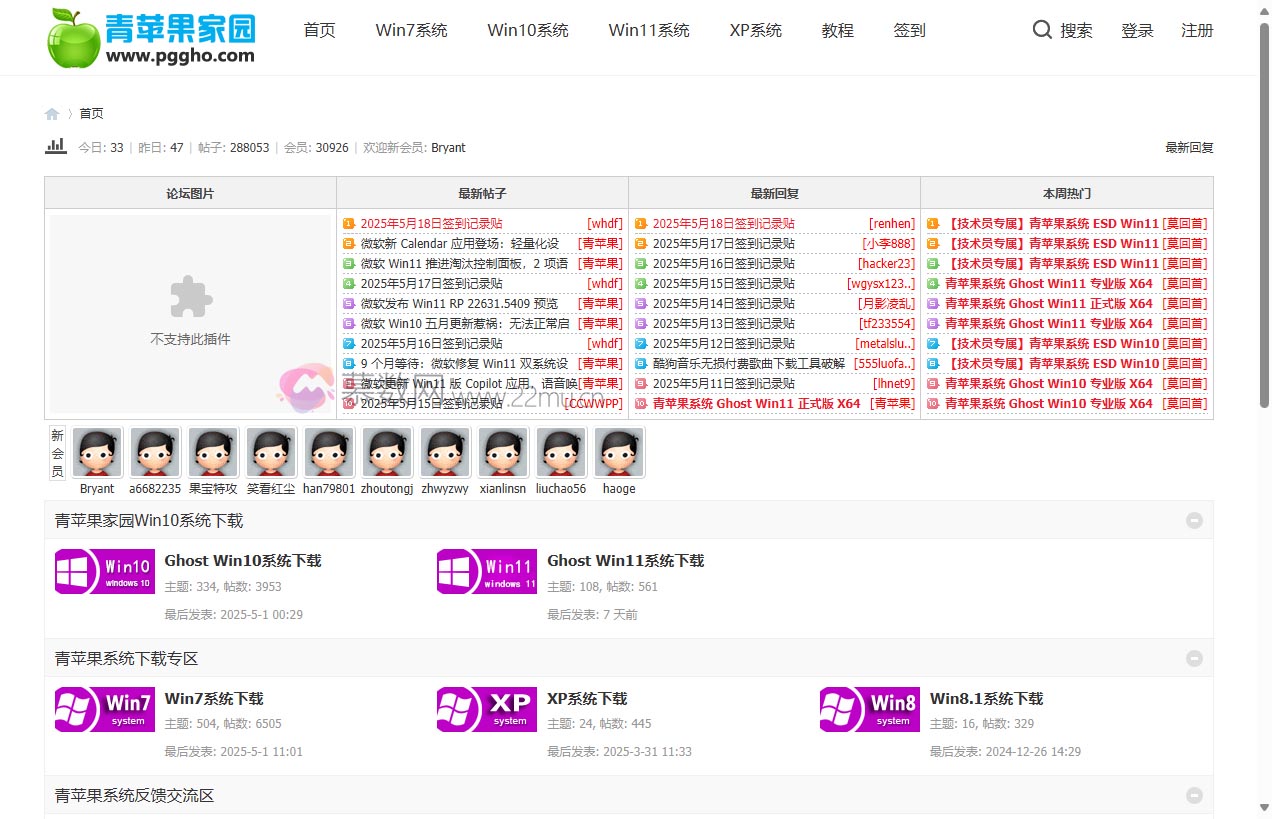Click the home breadcrumb icon
This screenshot has height=819, width=1272.
(x=52, y=114)
